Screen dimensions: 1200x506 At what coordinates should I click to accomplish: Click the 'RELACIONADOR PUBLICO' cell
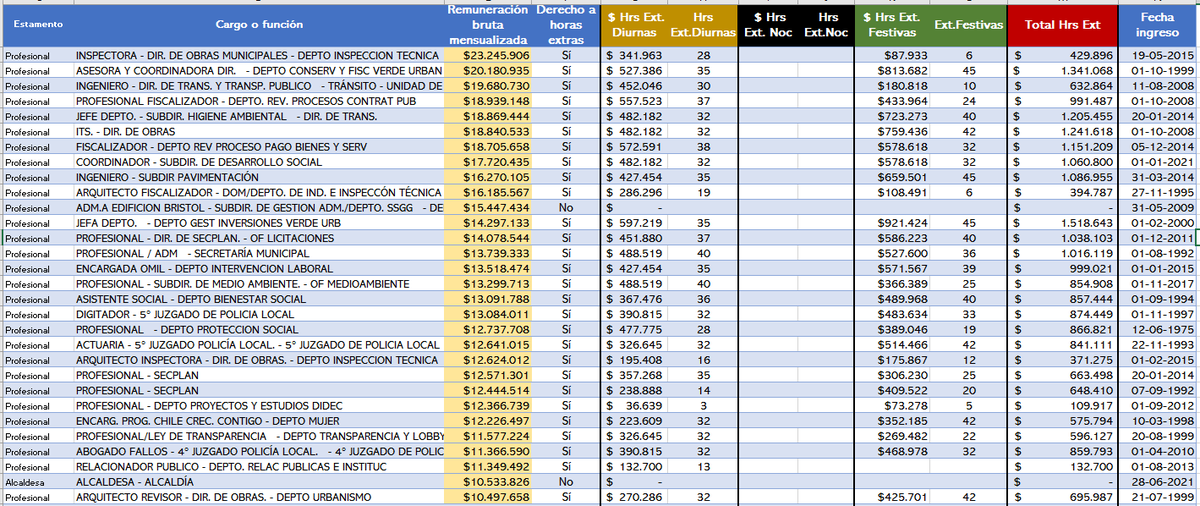click(x=258, y=467)
